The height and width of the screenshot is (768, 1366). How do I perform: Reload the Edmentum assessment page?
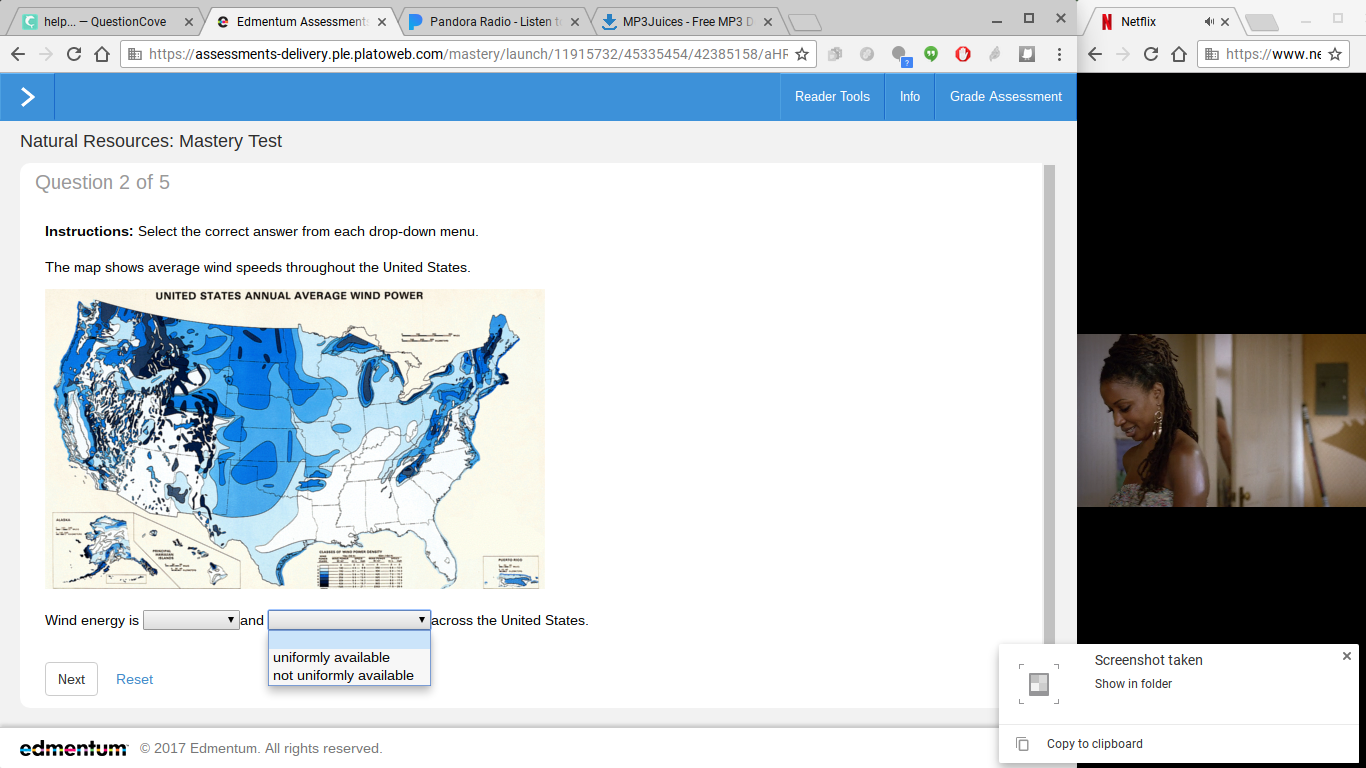73,54
